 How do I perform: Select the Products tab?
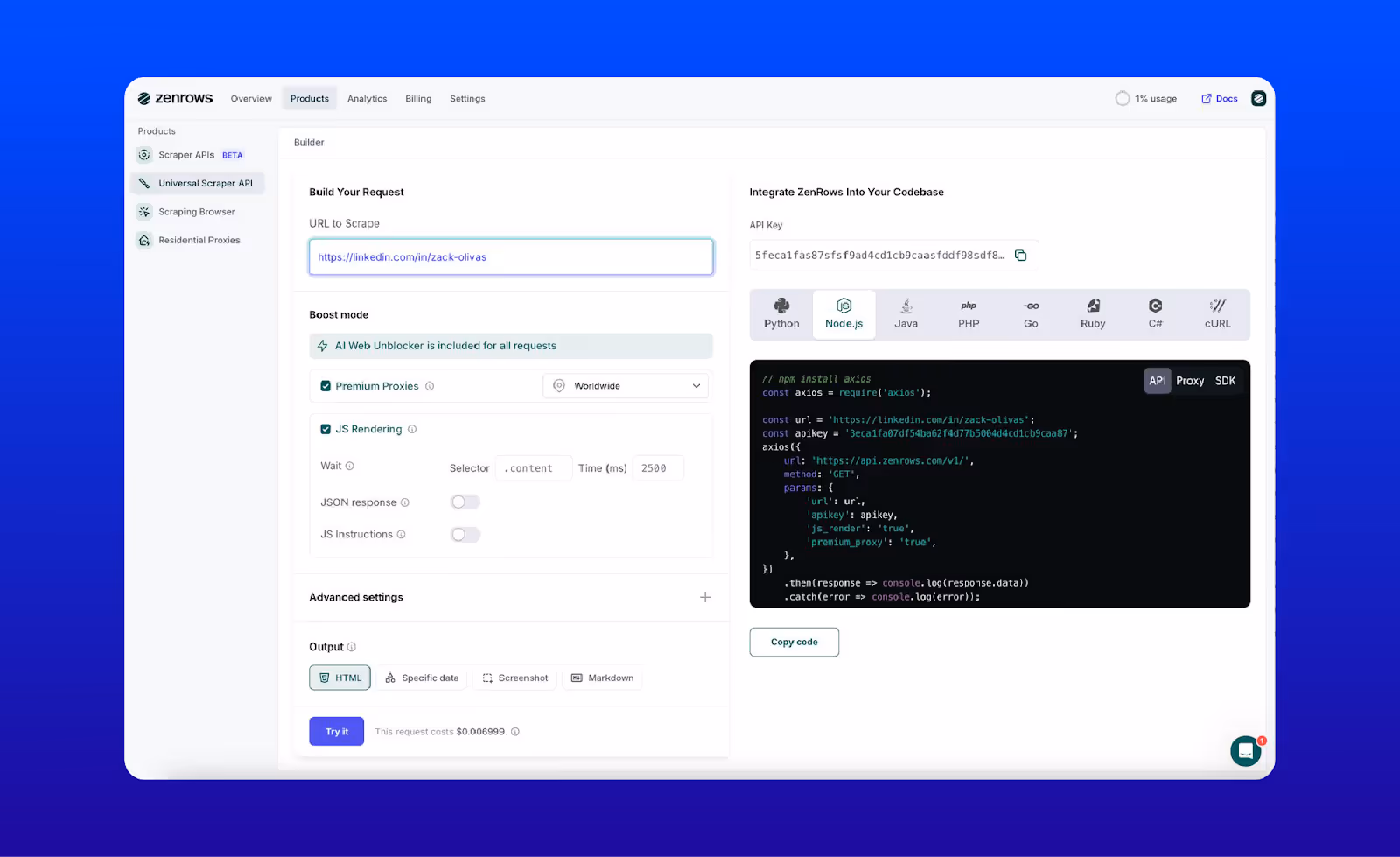pyautogui.click(x=310, y=99)
